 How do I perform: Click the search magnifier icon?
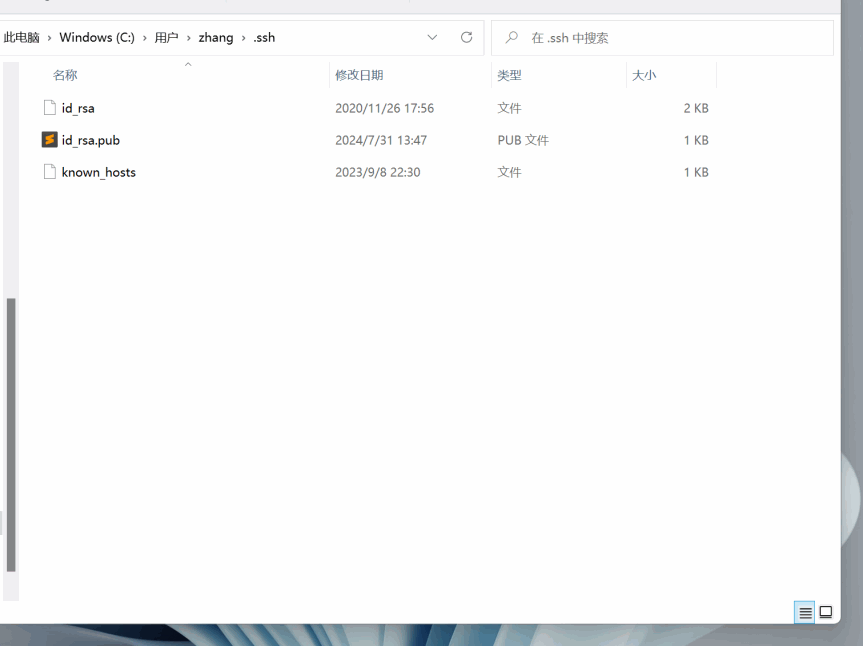click(x=512, y=37)
